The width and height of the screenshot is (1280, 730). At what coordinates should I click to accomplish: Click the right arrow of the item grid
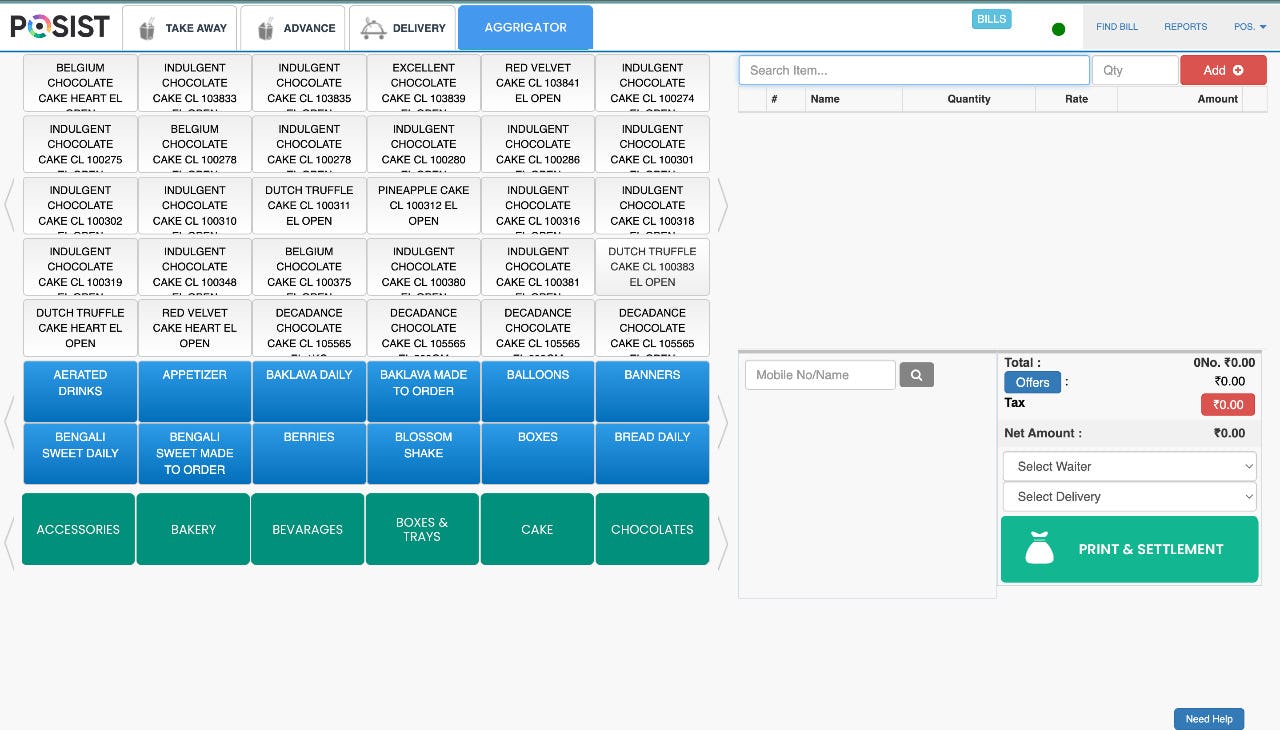tap(722, 205)
